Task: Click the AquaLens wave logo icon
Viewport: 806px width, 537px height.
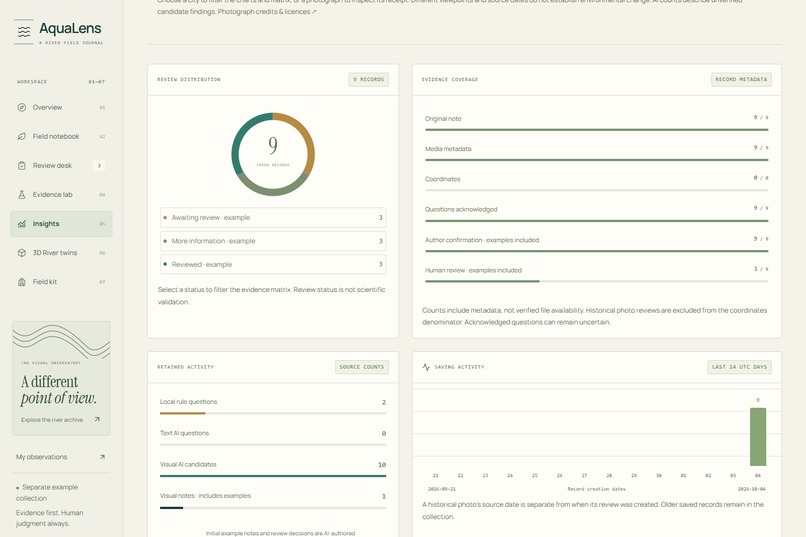Action: coord(24,32)
